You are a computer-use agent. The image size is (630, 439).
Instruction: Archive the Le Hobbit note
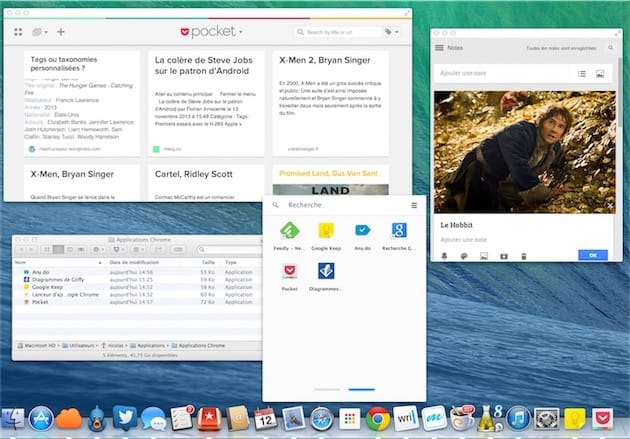point(504,256)
